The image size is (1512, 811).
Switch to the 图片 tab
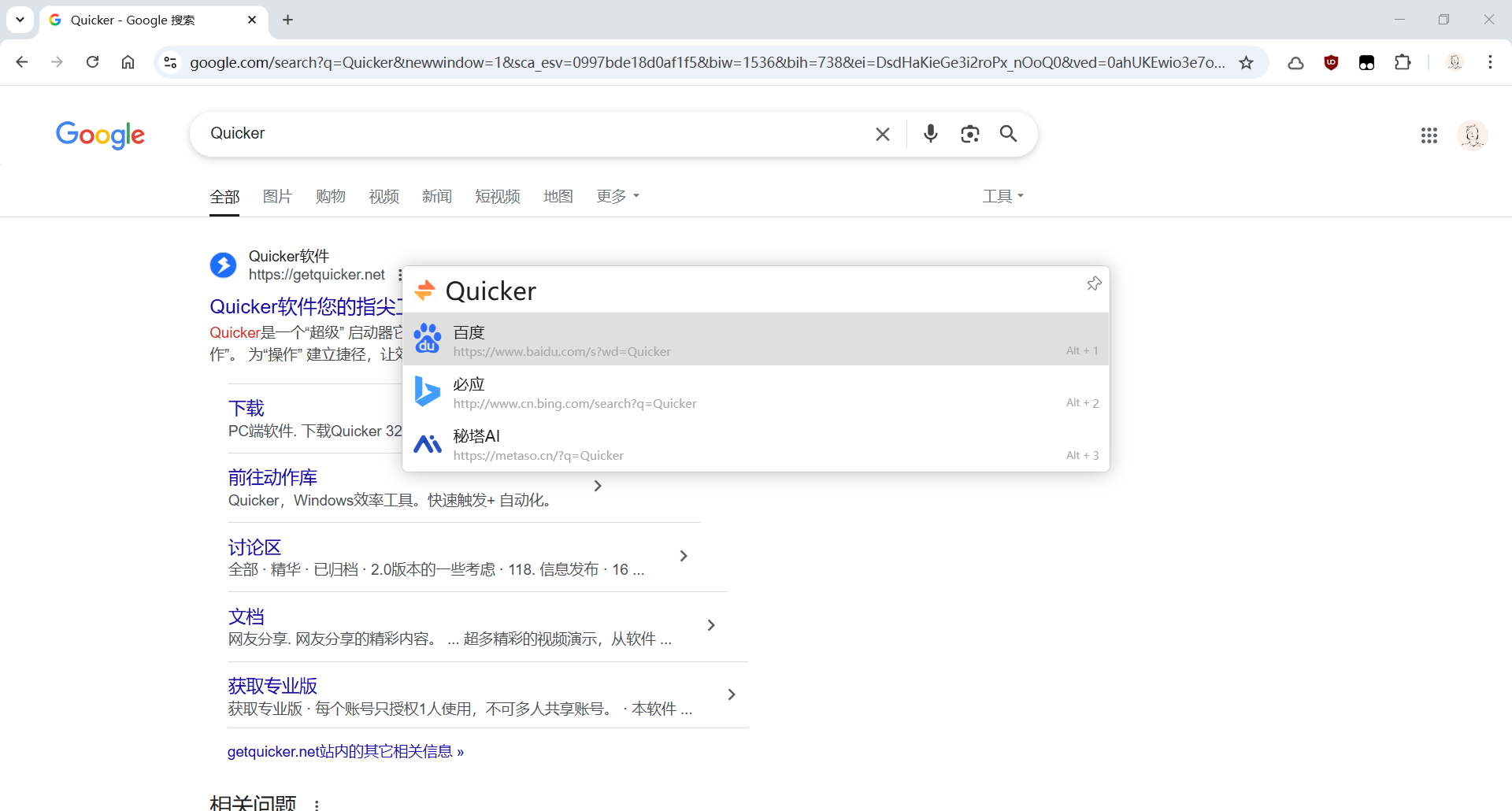click(277, 196)
